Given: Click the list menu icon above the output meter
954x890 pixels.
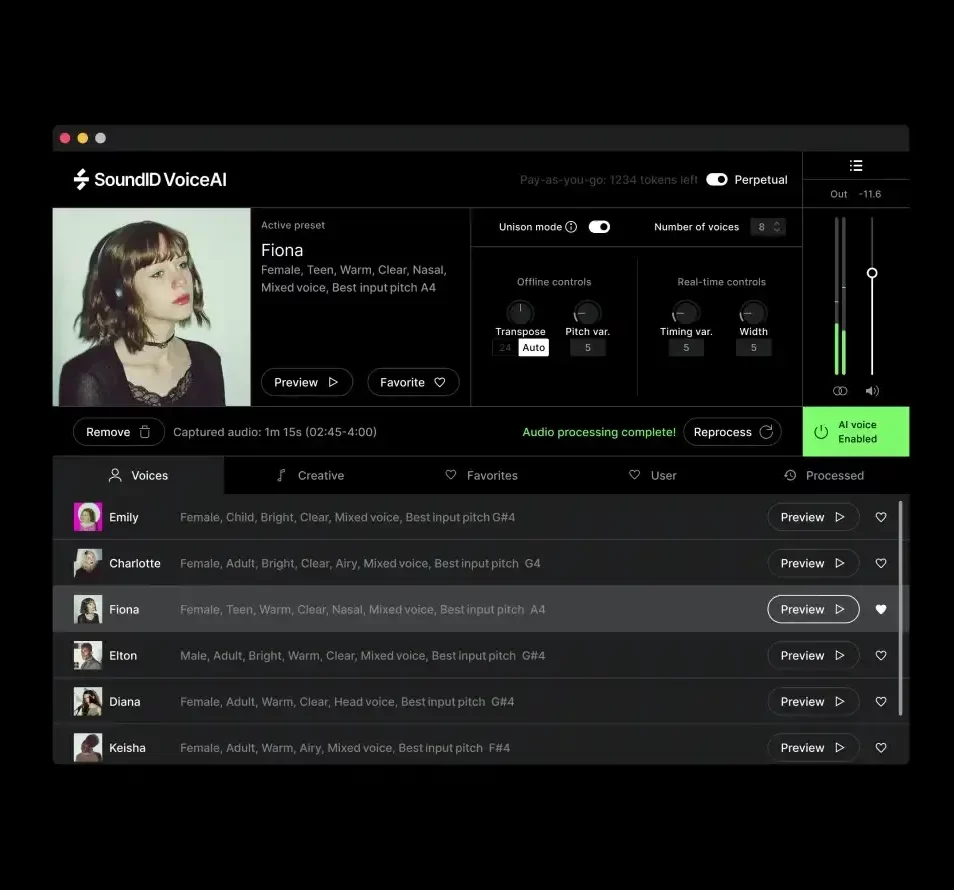Looking at the screenshot, I should coord(855,166).
